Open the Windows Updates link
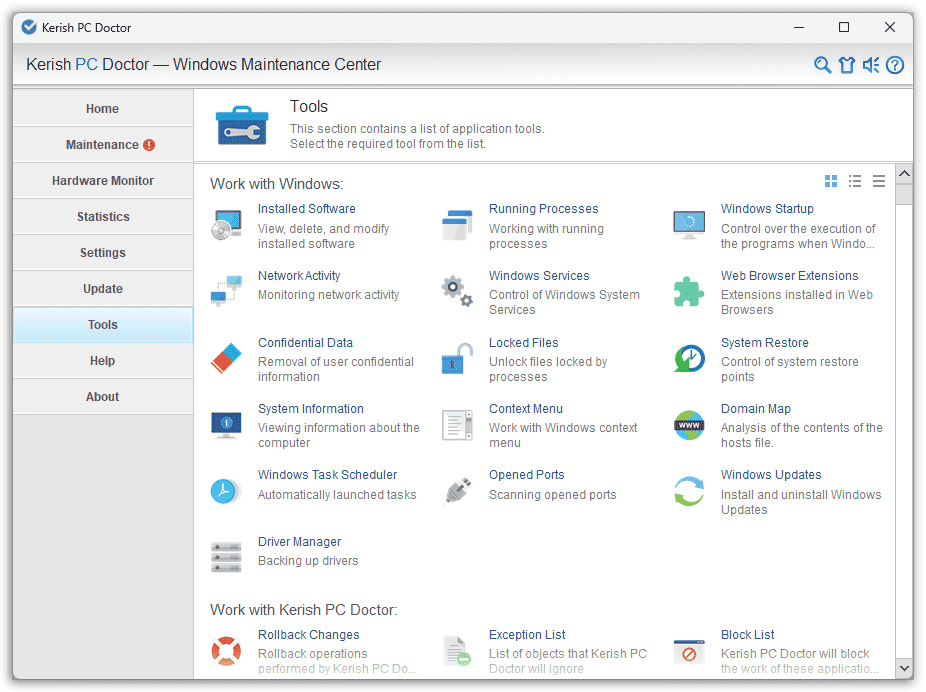 coord(771,475)
